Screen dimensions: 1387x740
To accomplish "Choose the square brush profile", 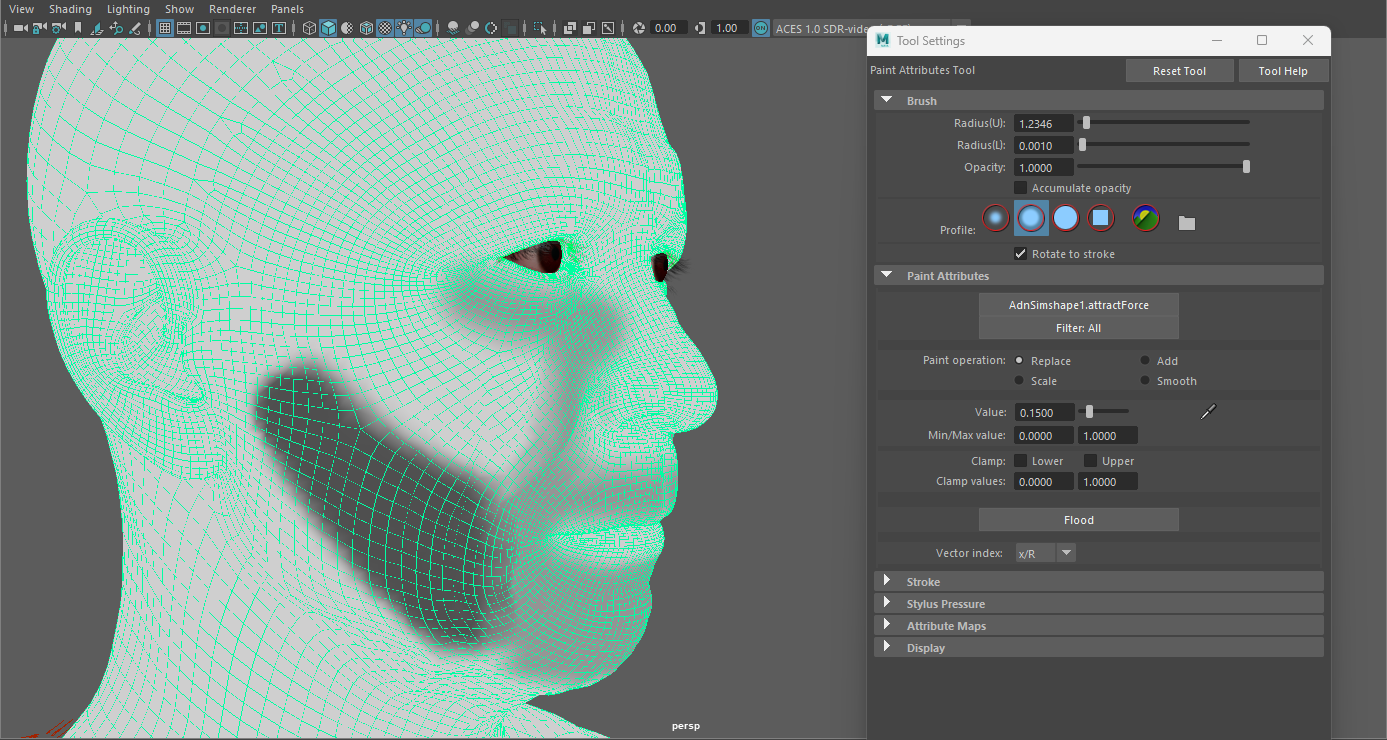I will click(1101, 218).
